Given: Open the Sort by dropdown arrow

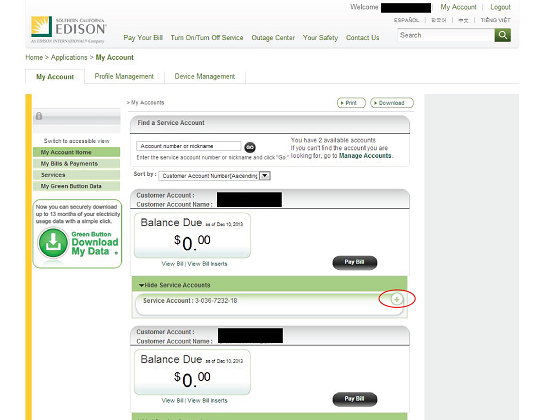Looking at the screenshot, I should click(x=265, y=176).
